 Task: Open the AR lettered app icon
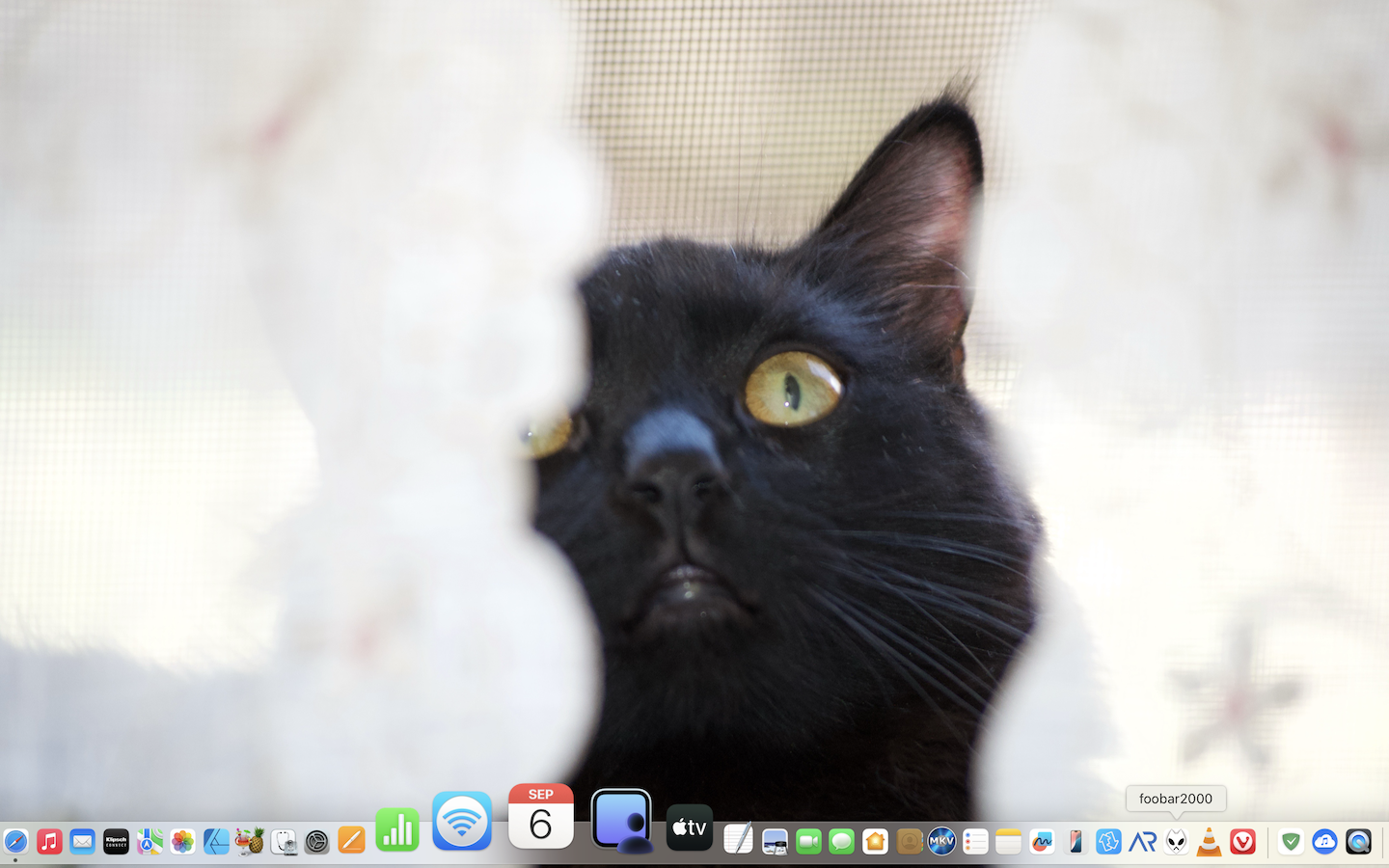(x=1142, y=842)
